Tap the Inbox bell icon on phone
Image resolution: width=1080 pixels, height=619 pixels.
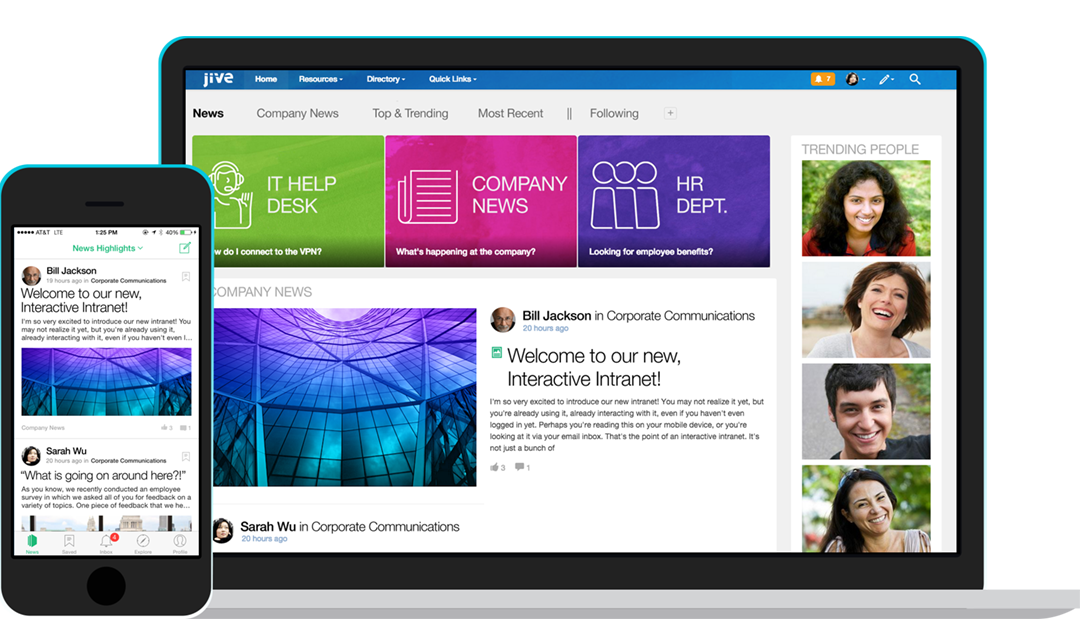click(x=107, y=541)
